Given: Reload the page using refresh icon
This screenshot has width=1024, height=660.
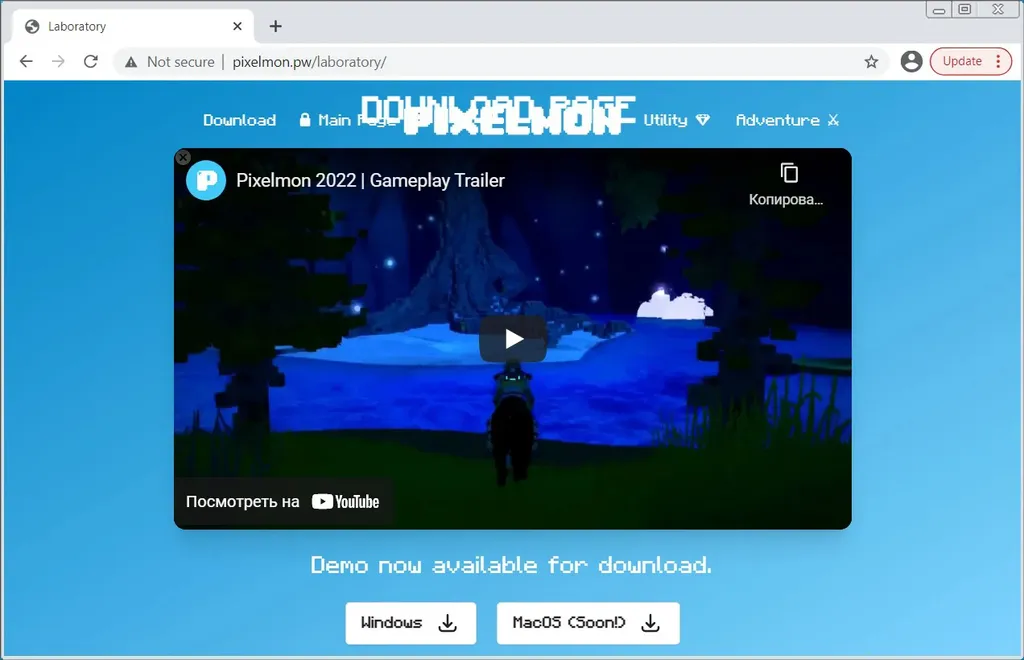Looking at the screenshot, I should [x=90, y=62].
